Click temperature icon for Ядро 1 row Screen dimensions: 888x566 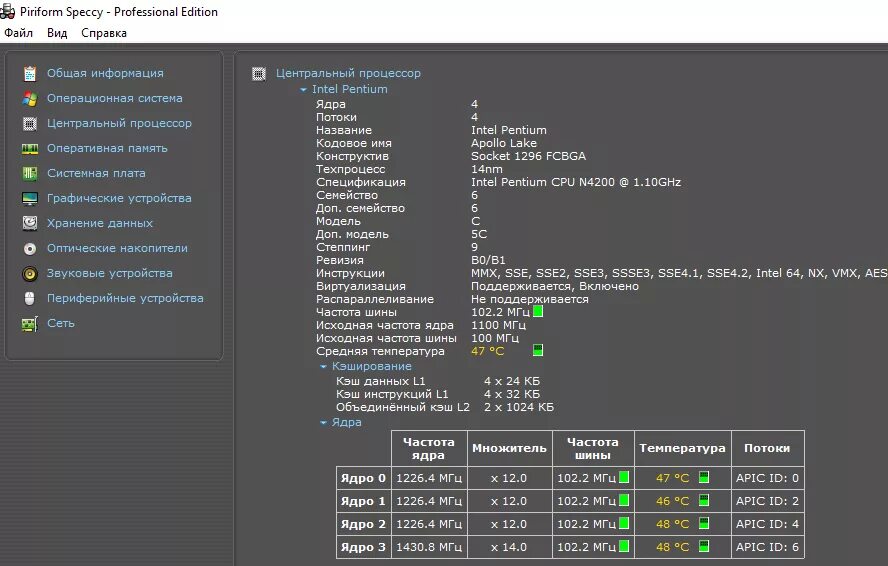[704, 500]
